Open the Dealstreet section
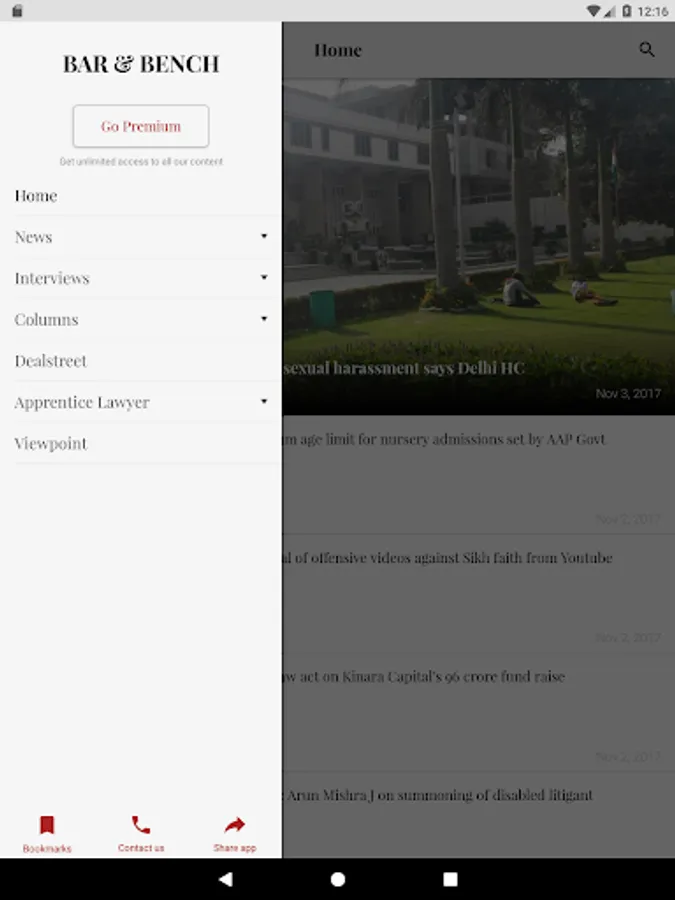 [x=141, y=361]
